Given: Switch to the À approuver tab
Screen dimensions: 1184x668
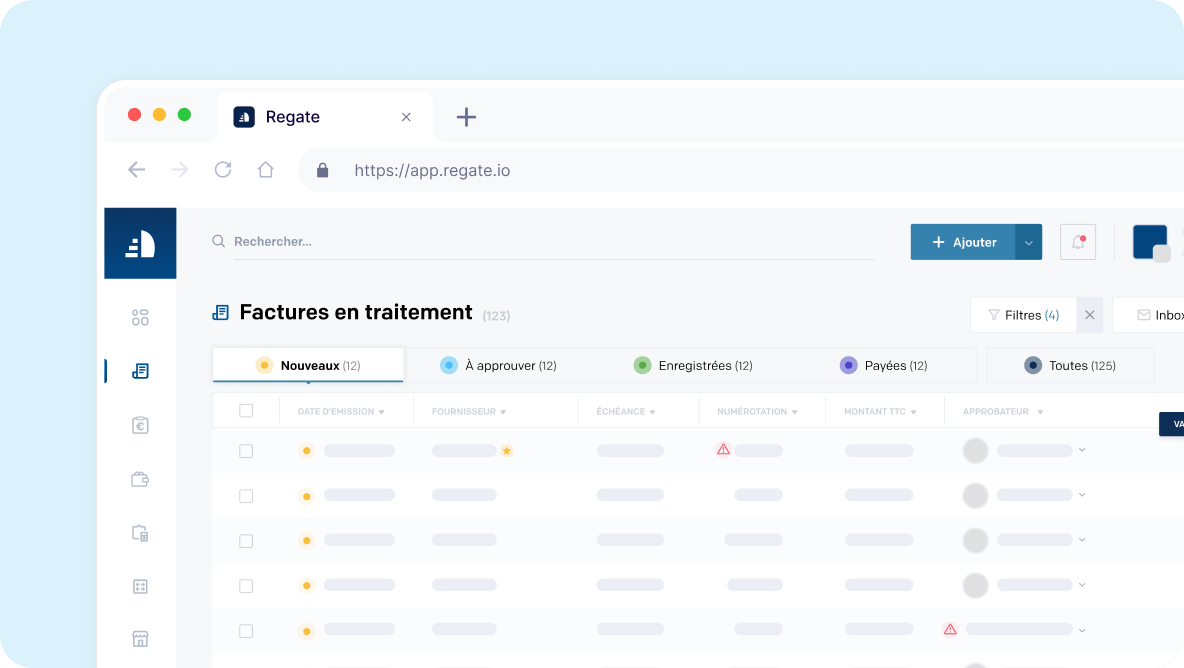Looking at the screenshot, I should pyautogui.click(x=499, y=366).
